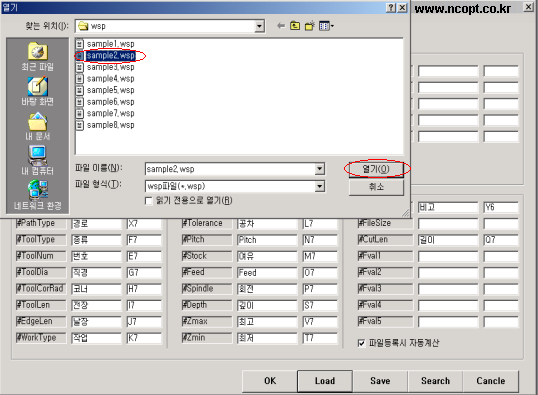The image size is (538, 395).
Task: Open My Documents (내 문서) shortcut
Action: [37, 126]
